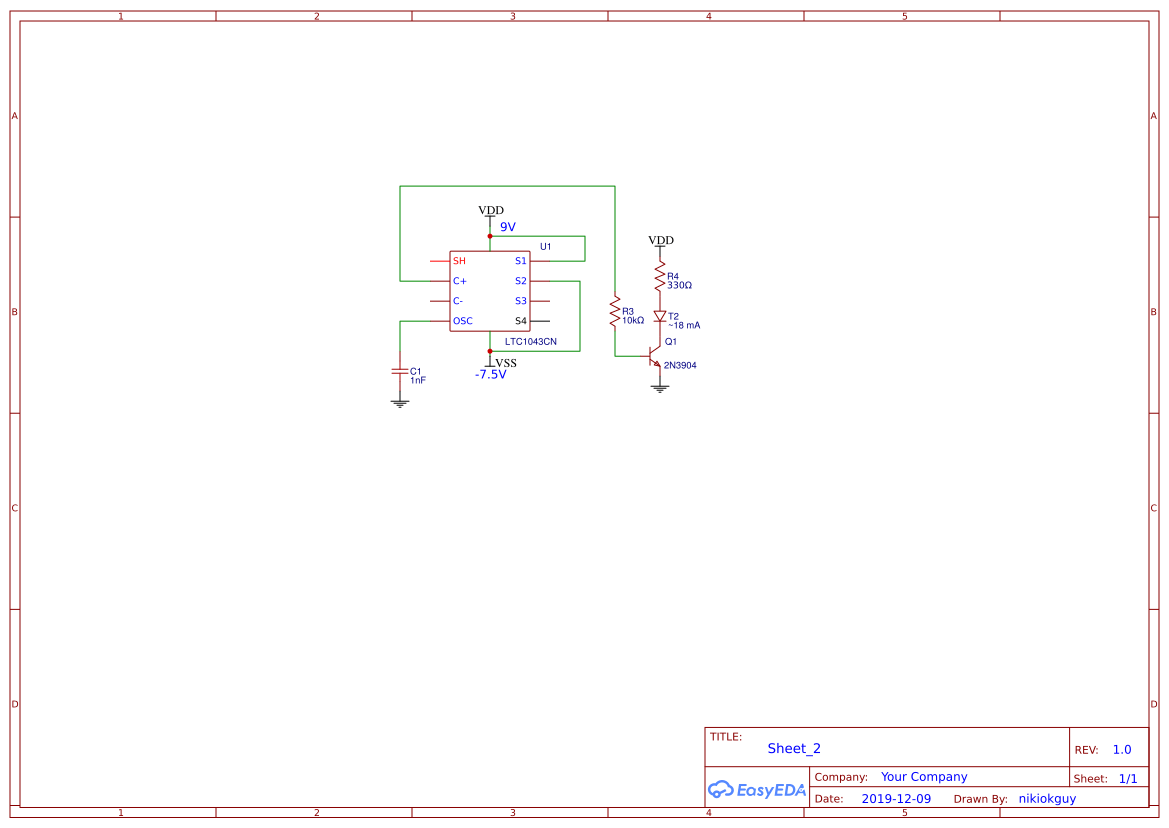Click the TITLE: field label
Image resolution: width=1169 pixels, height=828 pixels.
725,737
